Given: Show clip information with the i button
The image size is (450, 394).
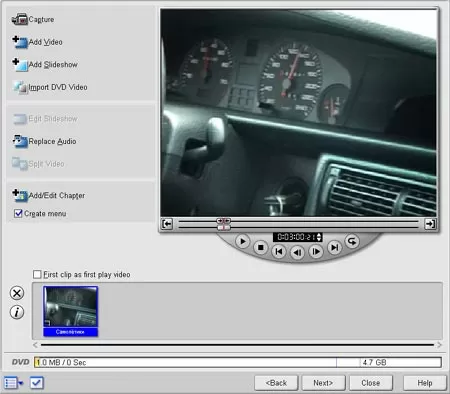Looking at the screenshot, I should [x=17, y=312].
